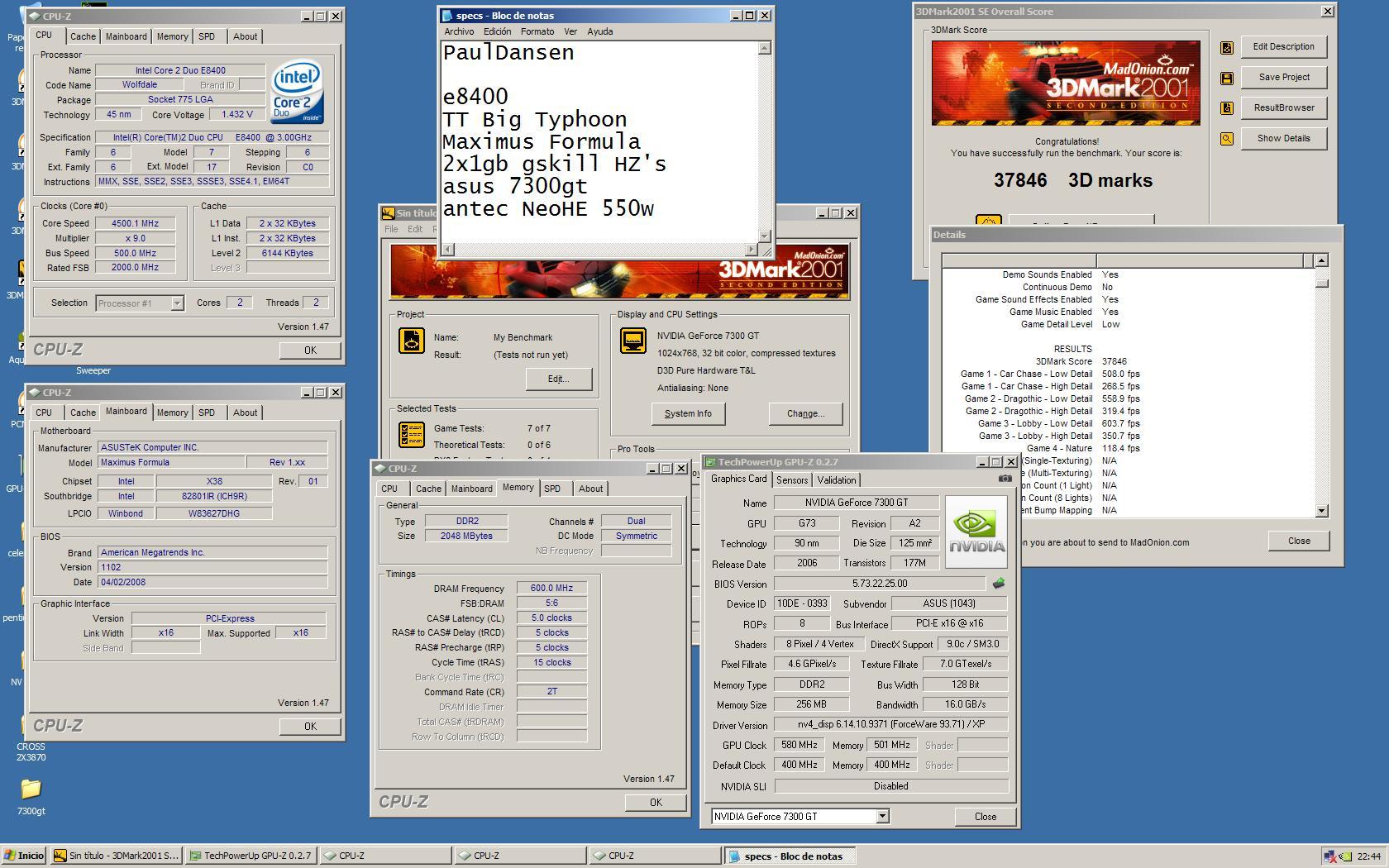1389x868 pixels.
Task: Click Change... button in display settings
Action: click(805, 413)
